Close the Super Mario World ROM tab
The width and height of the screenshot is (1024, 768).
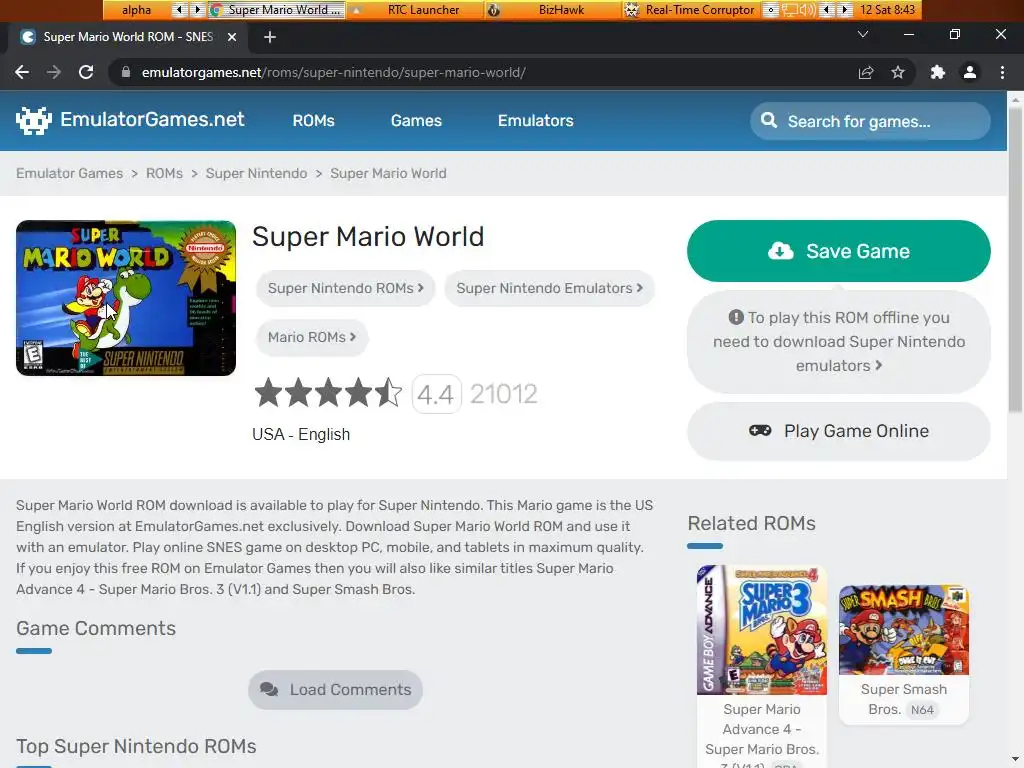232,37
